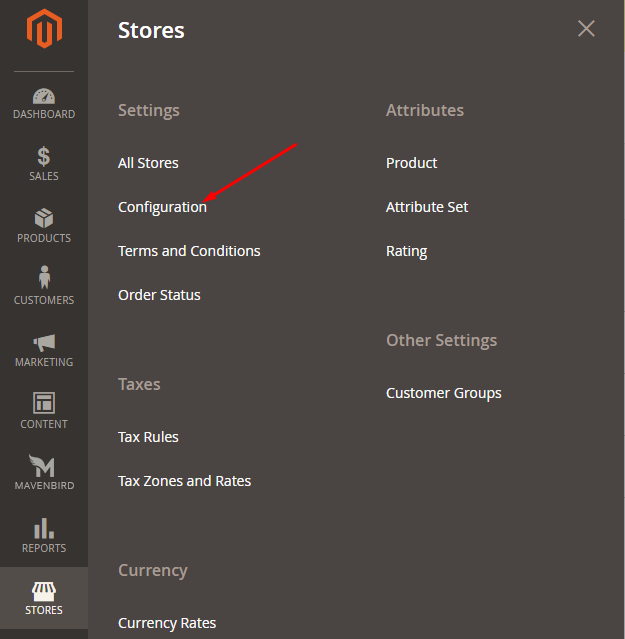Image resolution: width=625 pixels, height=639 pixels.
Task: Select the Stores storefront icon
Action: click(x=44, y=592)
